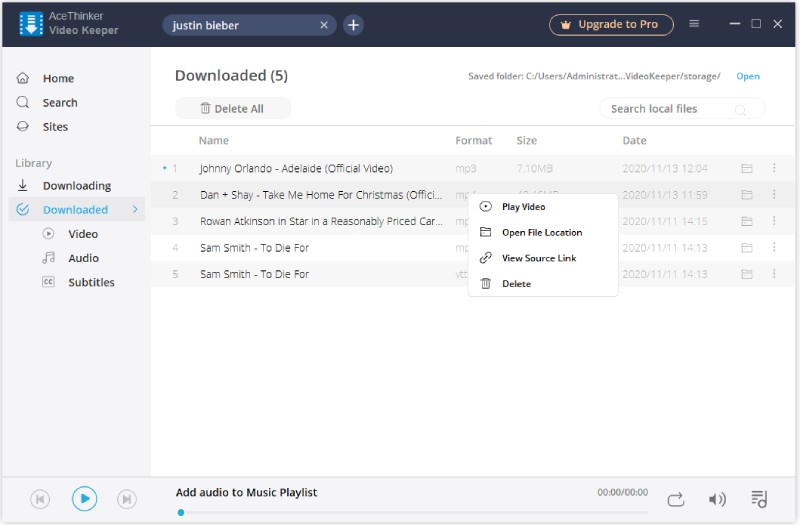Viewport: 800px width, 525px height.
Task: Click the 2020/11/11 14:15 date cell
Action: click(x=665, y=221)
